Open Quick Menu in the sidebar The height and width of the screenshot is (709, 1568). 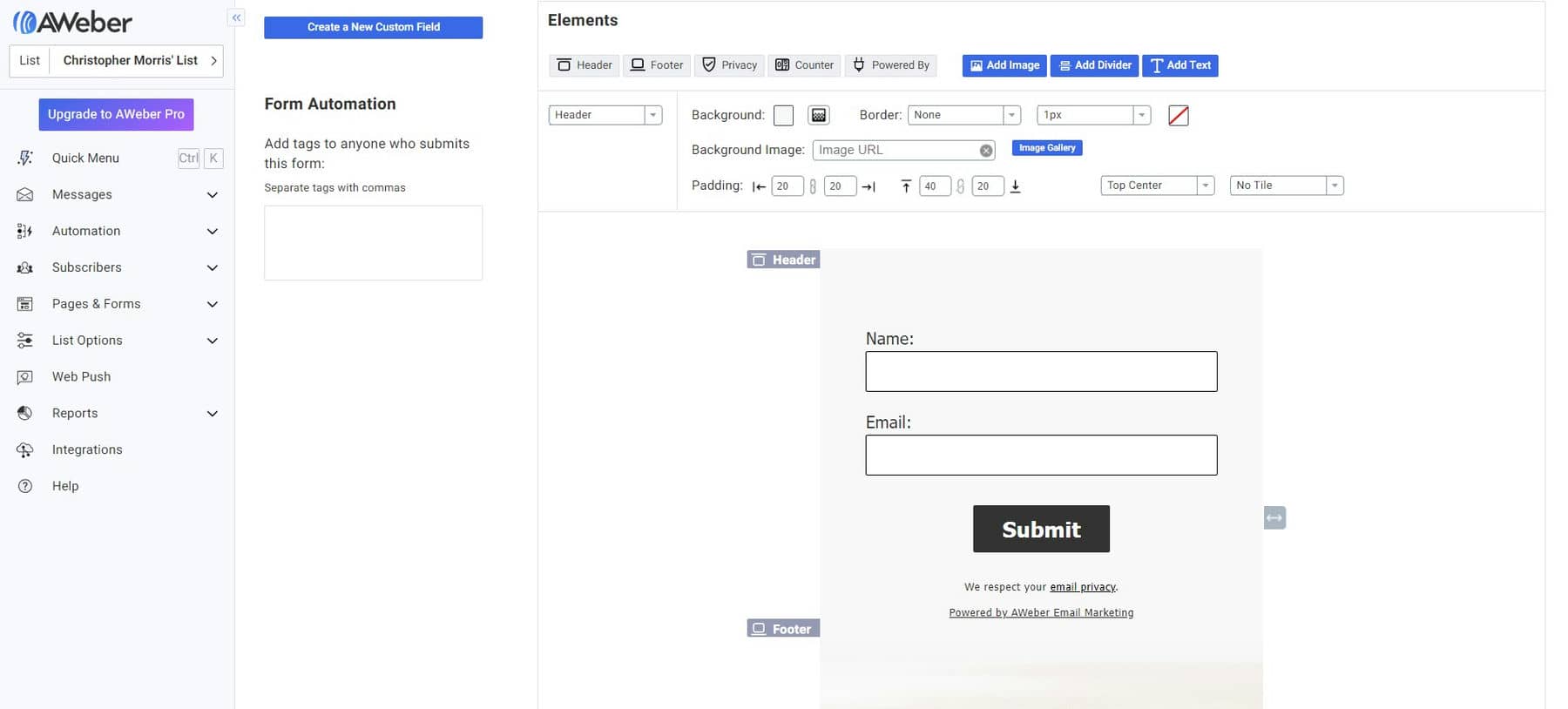[x=85, y=159]
